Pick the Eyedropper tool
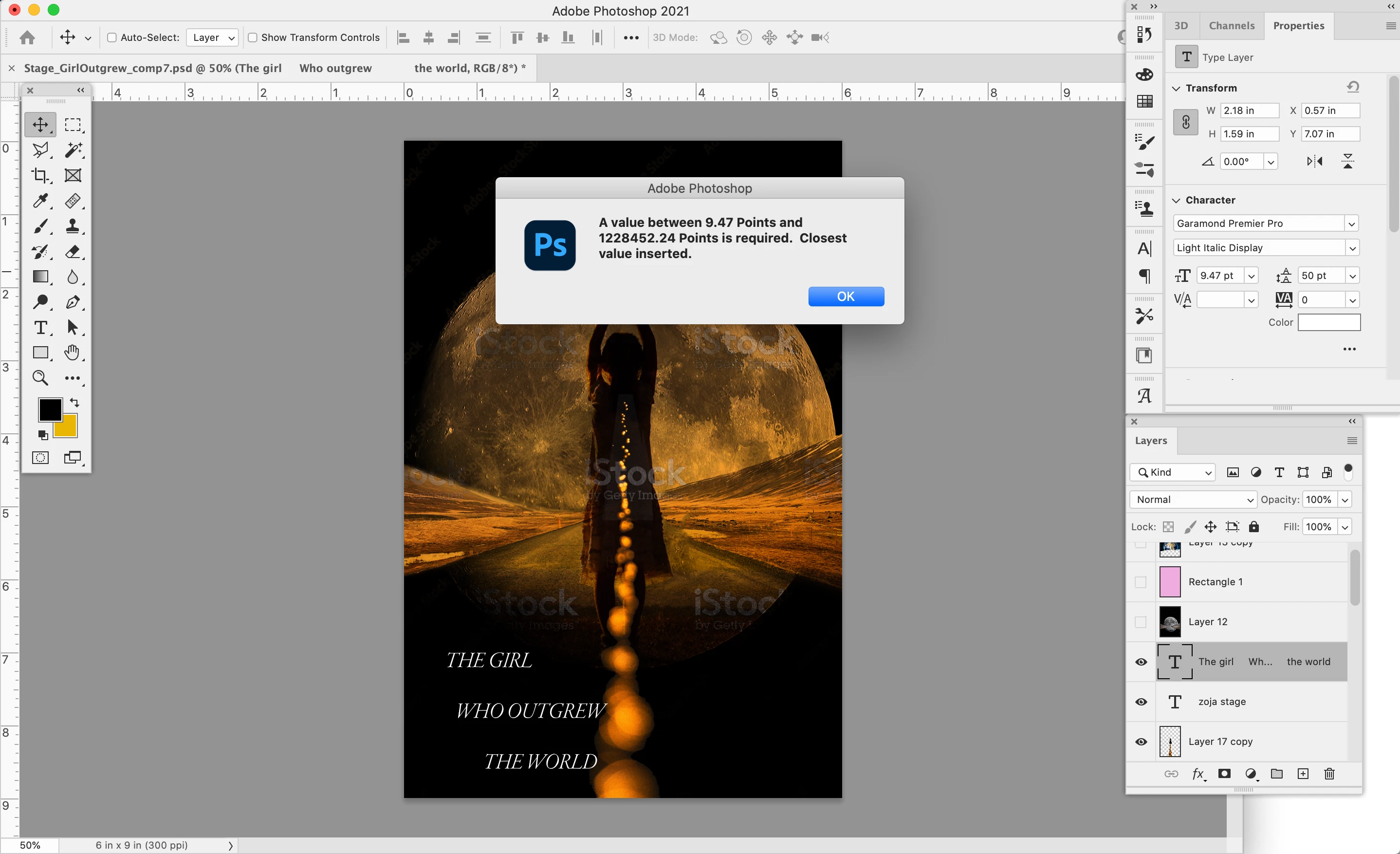Image resolution: width=1400 pixels, height=854 pixels. click(x=40, y=201)
